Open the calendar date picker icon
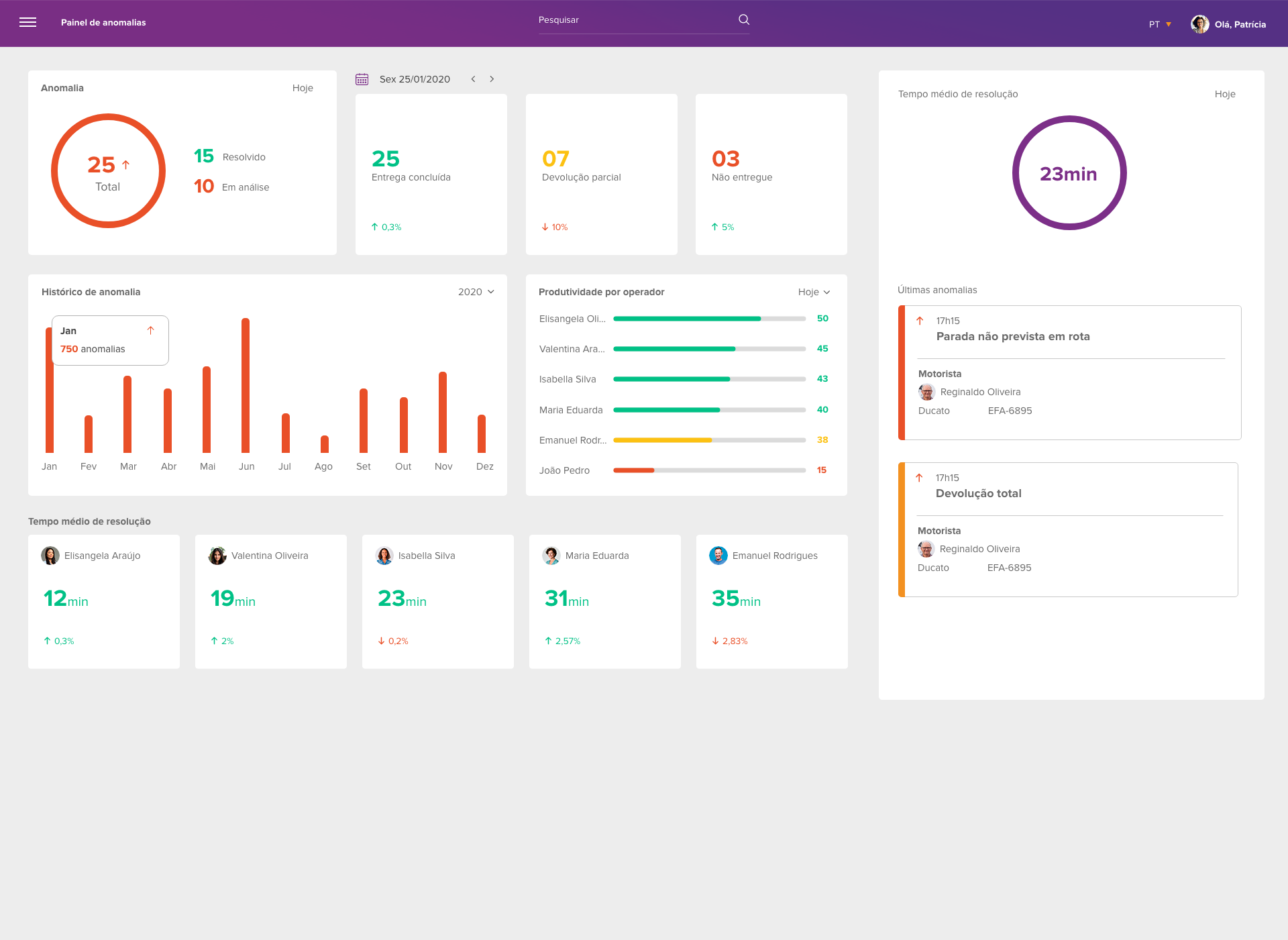Viewport: 1288px width, 940px height. coord(362,79)
